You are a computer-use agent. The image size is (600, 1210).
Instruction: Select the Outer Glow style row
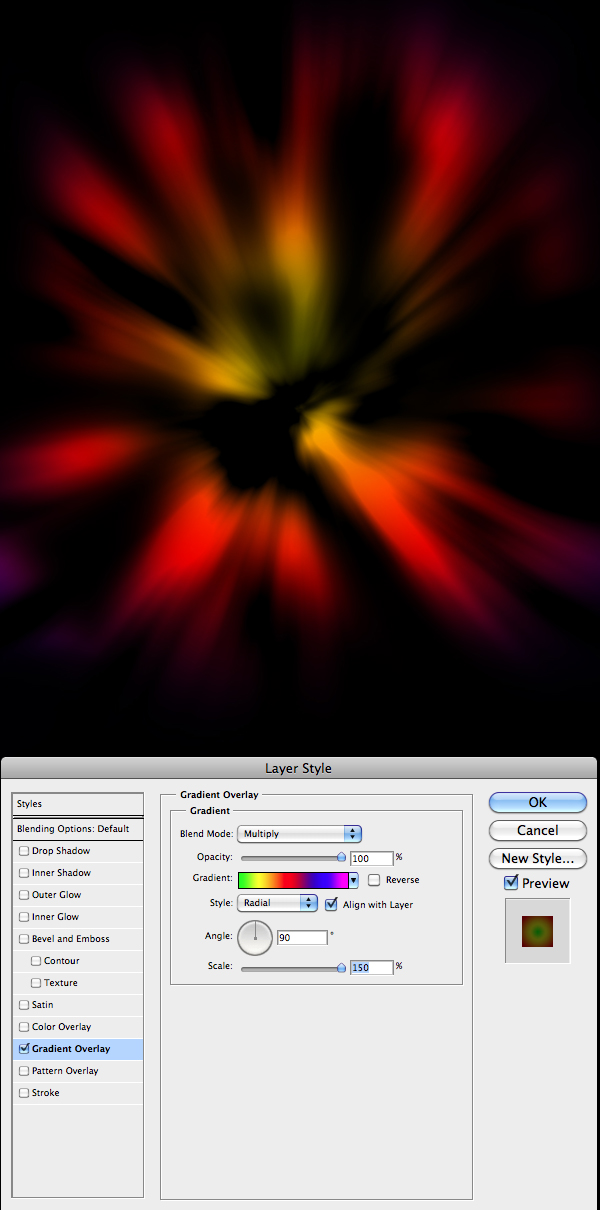[77, 895]
